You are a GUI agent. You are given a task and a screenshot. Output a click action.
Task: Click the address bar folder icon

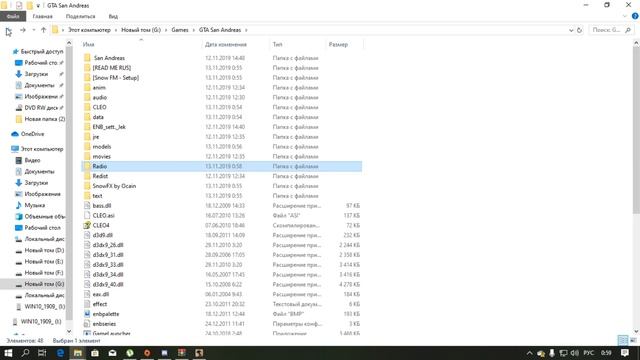[55, 30]
